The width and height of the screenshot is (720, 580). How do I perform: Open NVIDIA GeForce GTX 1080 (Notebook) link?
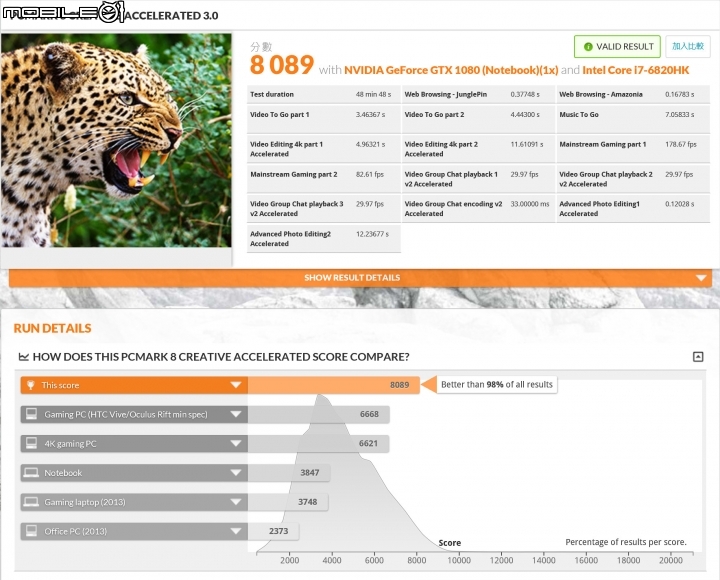coord(451,70)
